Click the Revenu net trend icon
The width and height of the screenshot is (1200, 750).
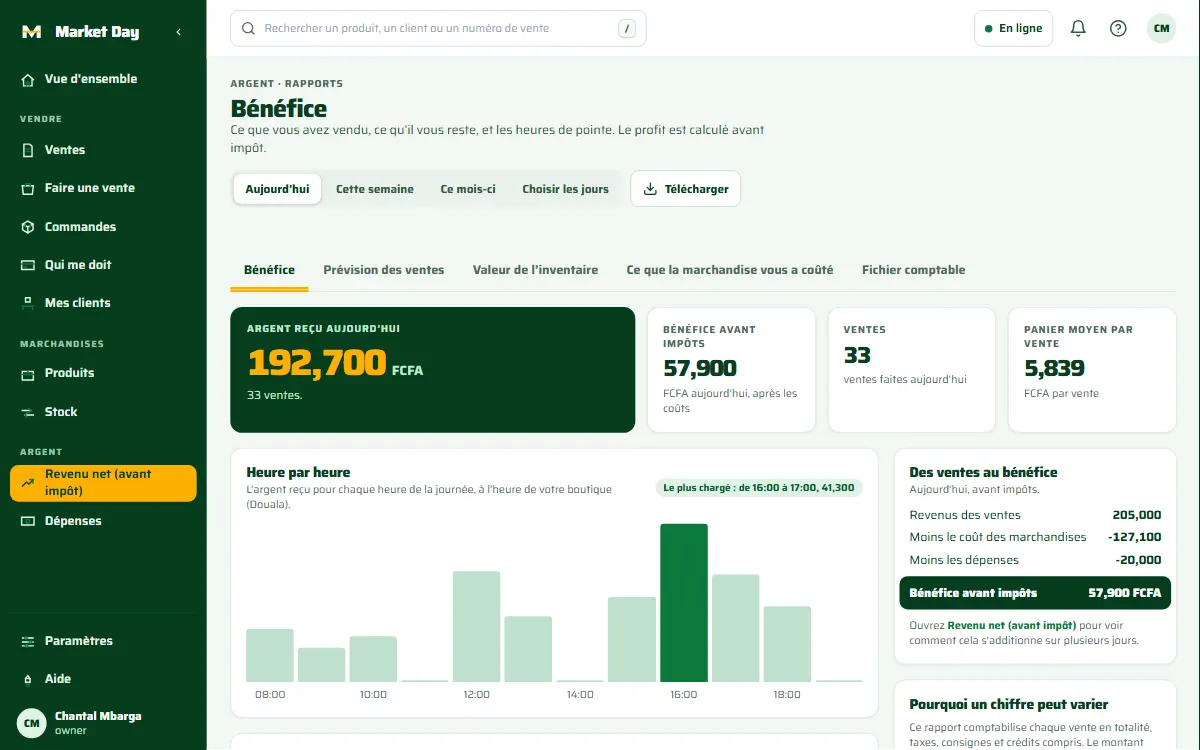[28, 483]
